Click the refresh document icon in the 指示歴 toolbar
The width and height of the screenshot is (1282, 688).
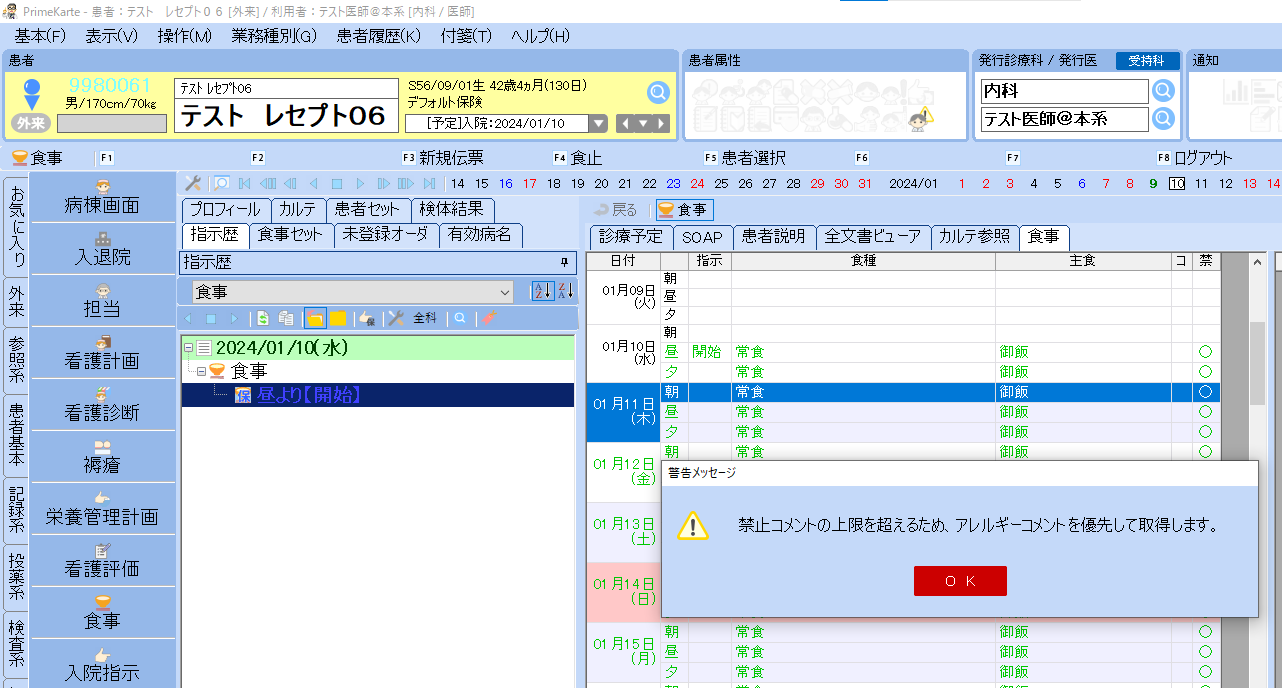pos(263,318)
